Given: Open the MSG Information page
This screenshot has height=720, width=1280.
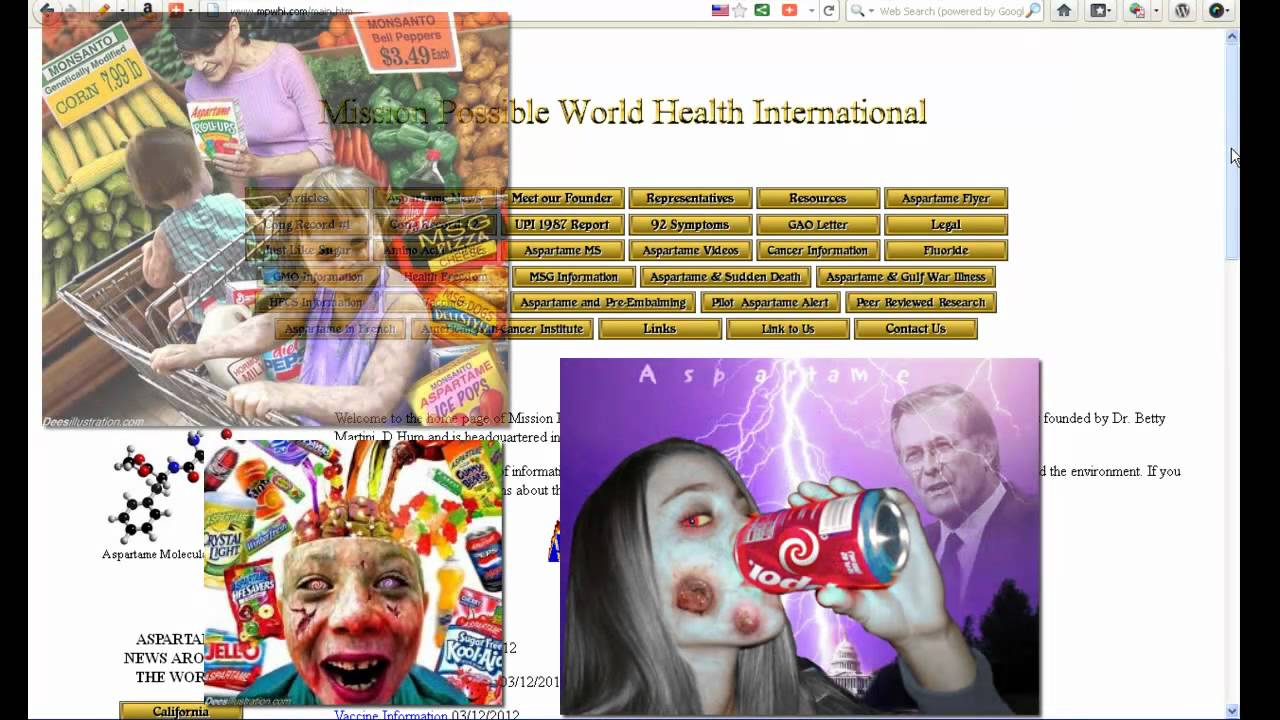Looking at the screenshot, I should pyautogui.click(x=573, y=276).
